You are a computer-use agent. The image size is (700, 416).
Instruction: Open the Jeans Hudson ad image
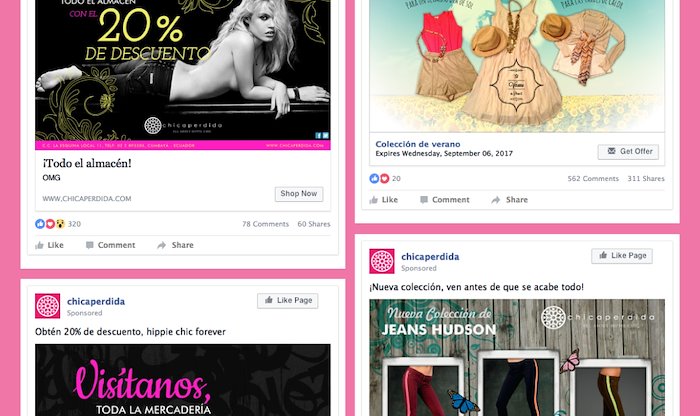517,358
